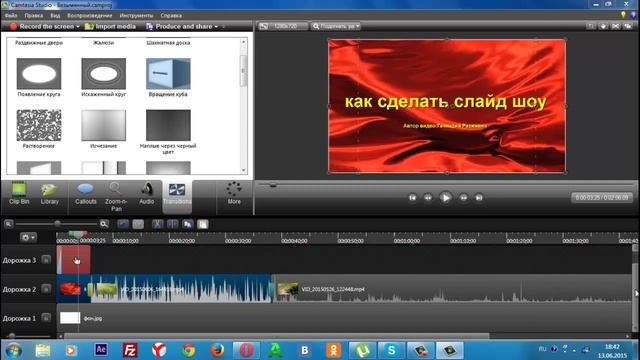The height and width of the screenshot is (360, 640).
Task: Click the Undo icon in timeline toolbar
Action: (x=123, y=224)
